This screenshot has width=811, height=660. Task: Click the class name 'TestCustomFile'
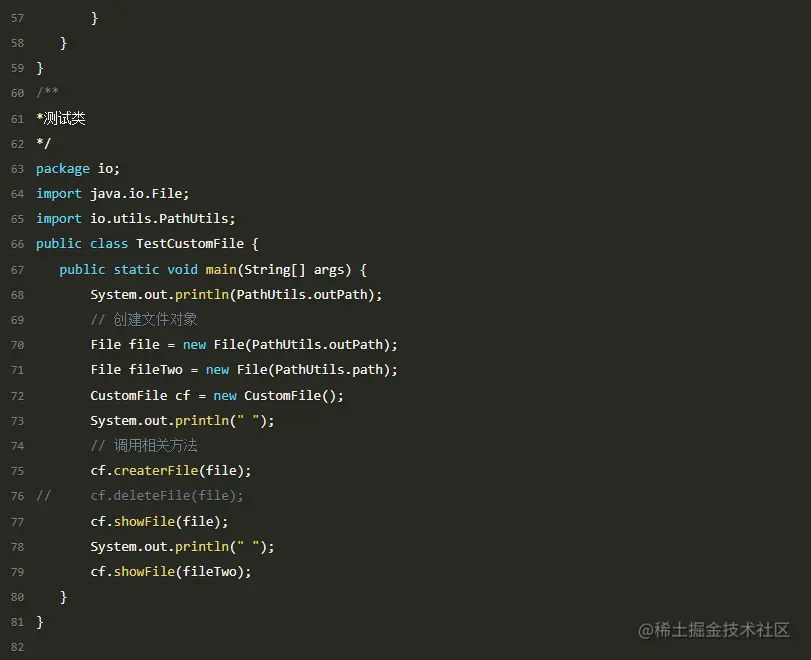click(190, 244)
